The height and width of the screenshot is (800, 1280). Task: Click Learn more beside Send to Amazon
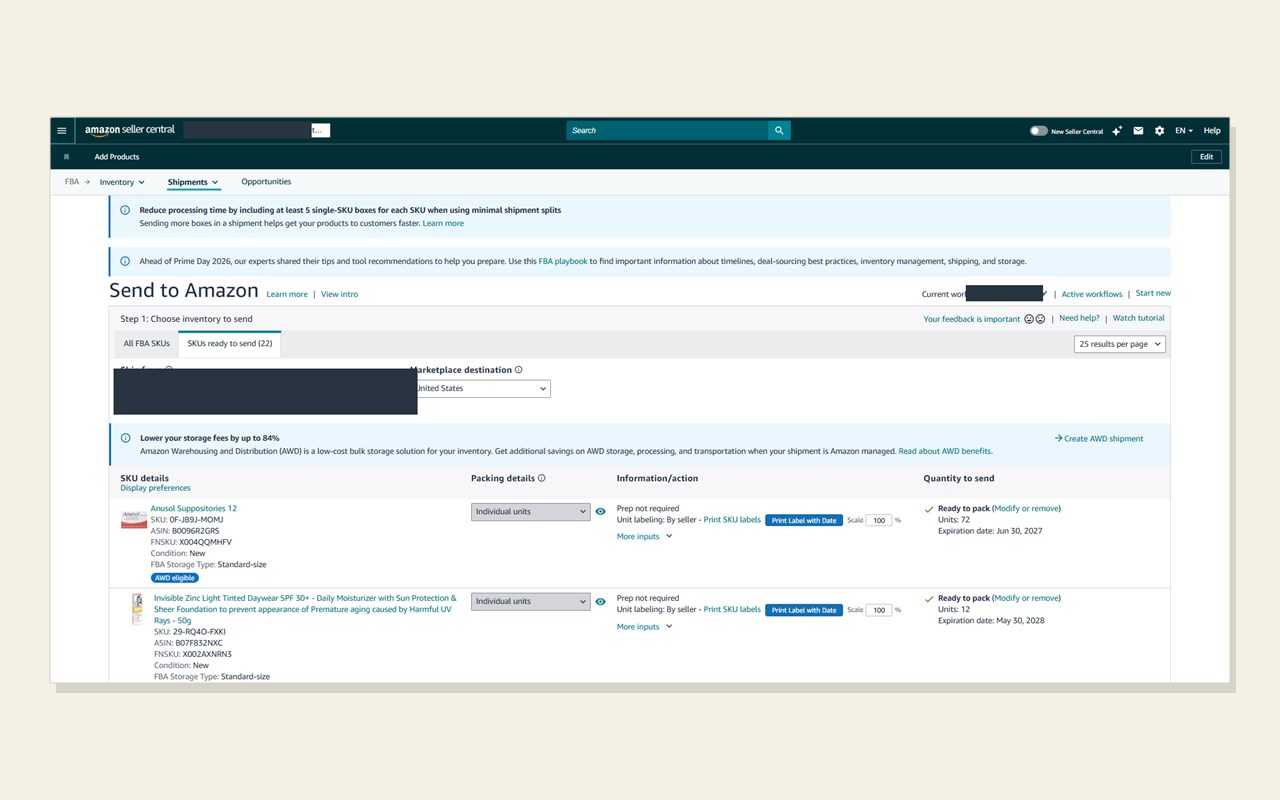(287, 295)
